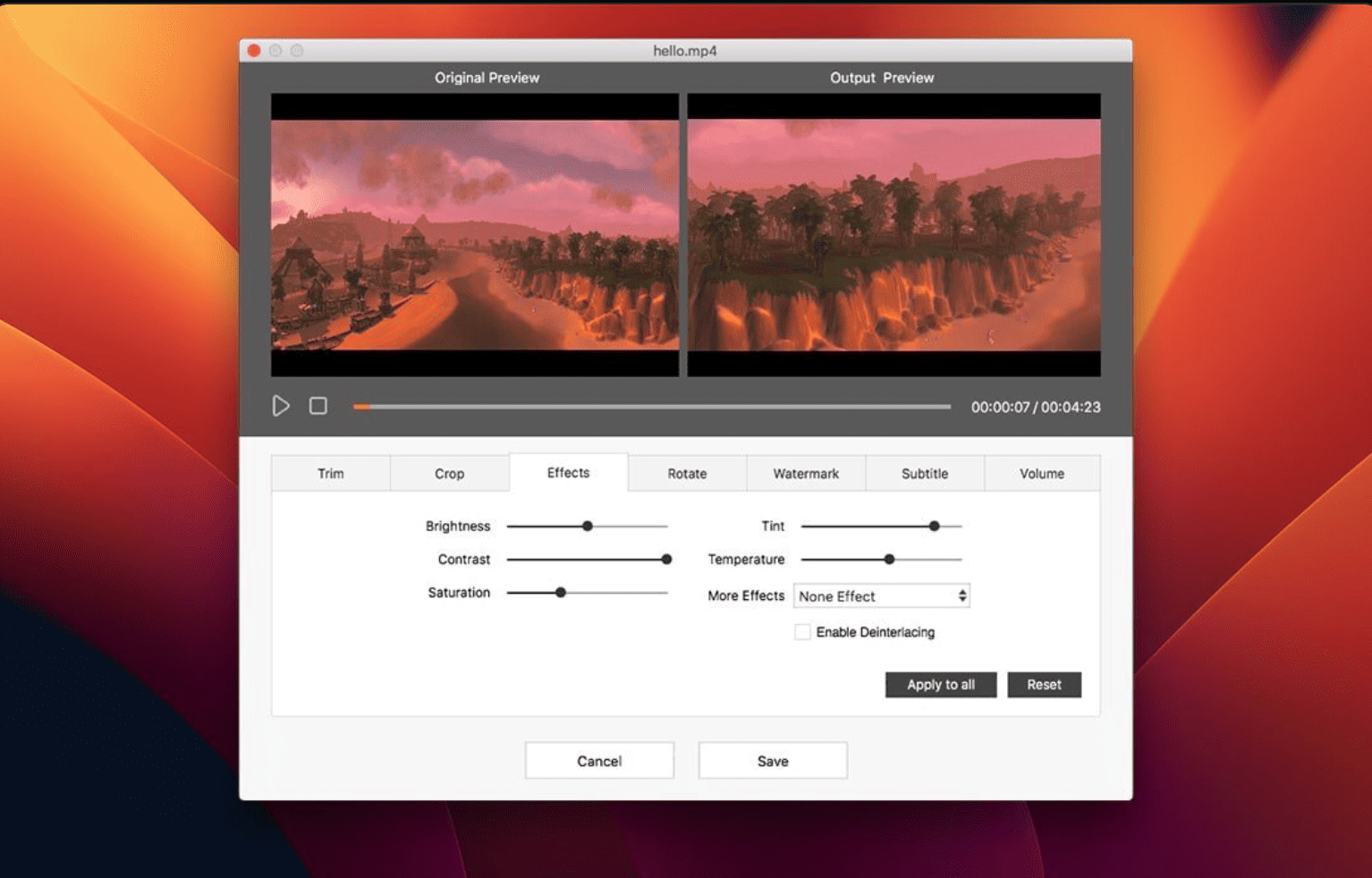
Task: Select the Effects tab
Action: (569, 472)
